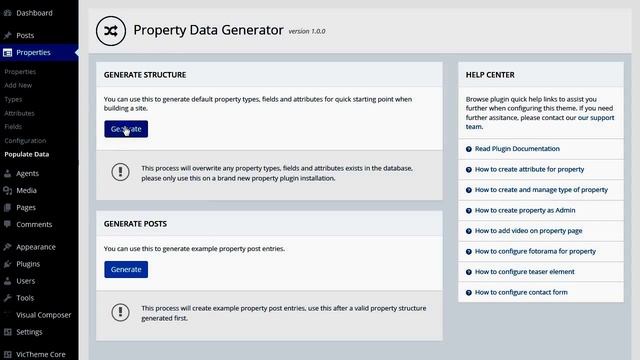Click help icon beside create attribute link

point(469,169)
